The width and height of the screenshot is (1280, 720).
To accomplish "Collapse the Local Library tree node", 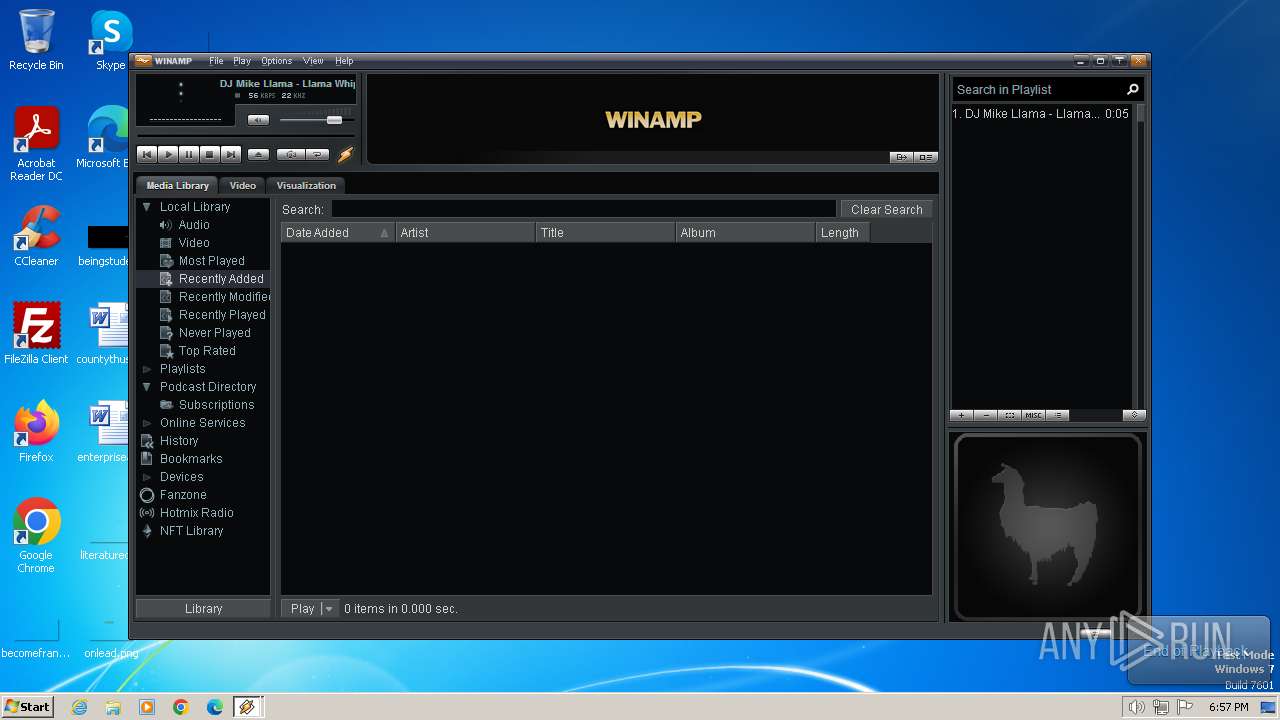I will 147,207.
